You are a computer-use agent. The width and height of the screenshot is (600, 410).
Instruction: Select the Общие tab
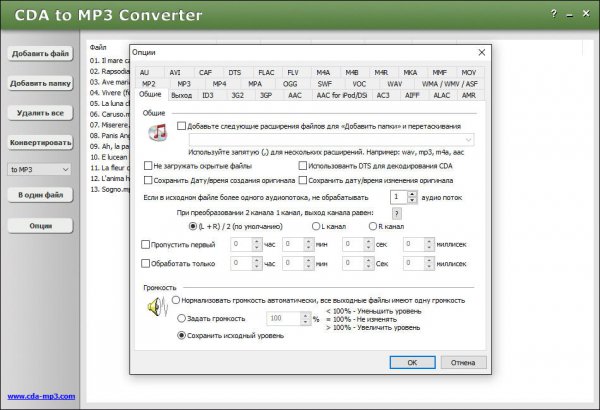tap(150, 95)
